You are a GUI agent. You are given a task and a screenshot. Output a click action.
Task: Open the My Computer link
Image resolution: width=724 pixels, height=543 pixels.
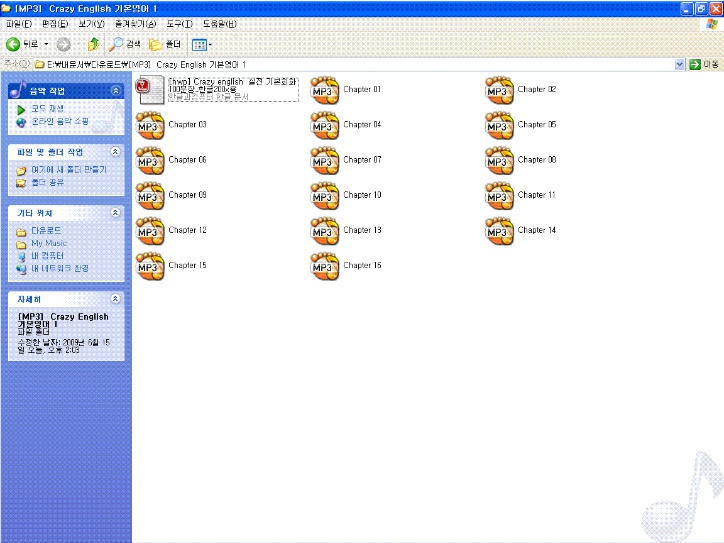click(47, 255)
